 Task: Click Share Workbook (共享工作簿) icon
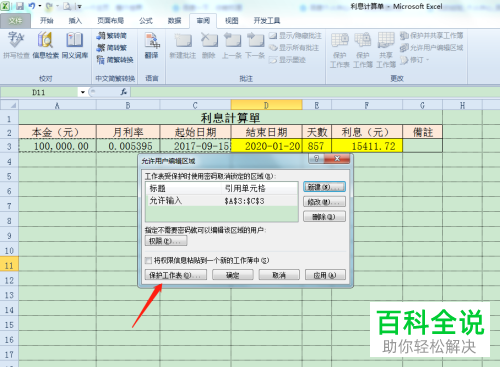(386, 50)
